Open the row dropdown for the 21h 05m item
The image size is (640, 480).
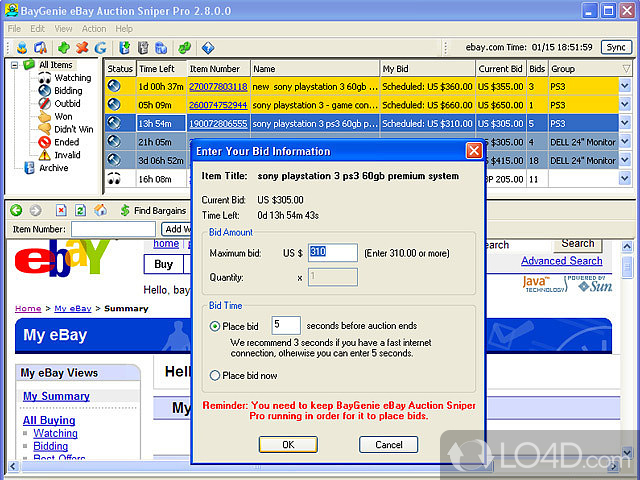[624, 142]
